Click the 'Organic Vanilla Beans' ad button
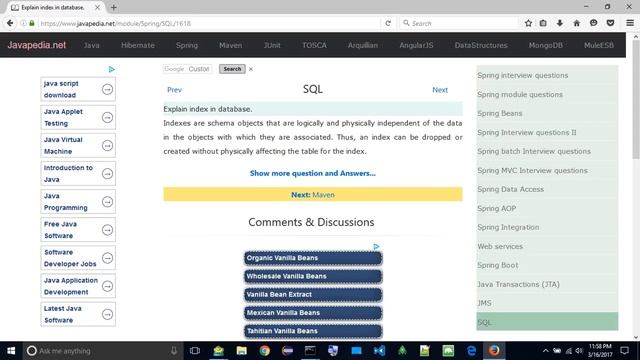The image size is (640, 360). 313,258
